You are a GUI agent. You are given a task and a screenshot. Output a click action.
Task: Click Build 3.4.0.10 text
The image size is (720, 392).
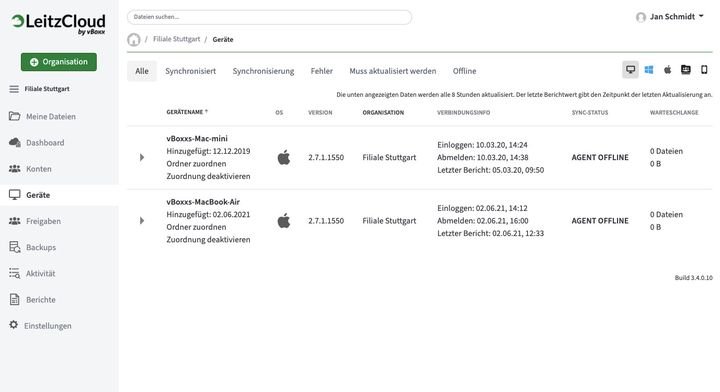click(x=693, y=278)
